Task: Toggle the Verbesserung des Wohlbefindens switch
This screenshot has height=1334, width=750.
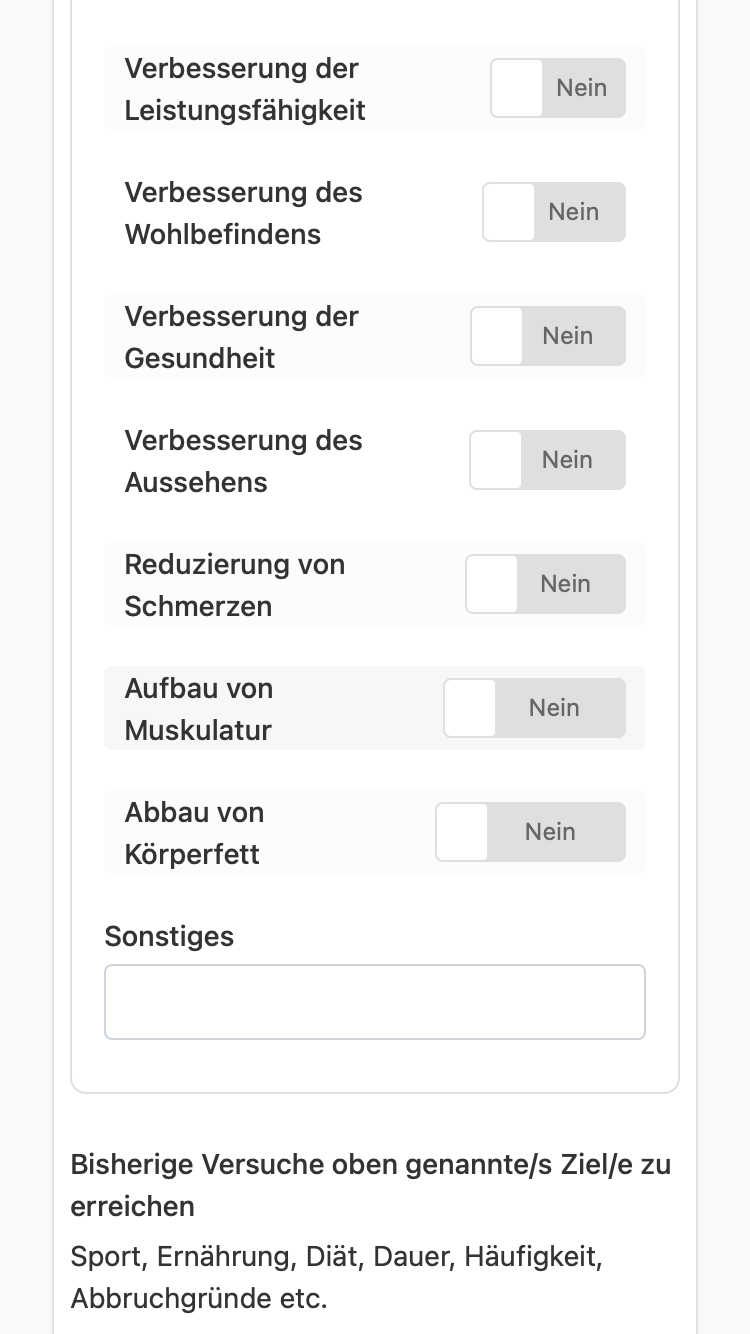Action: (554, 212)
